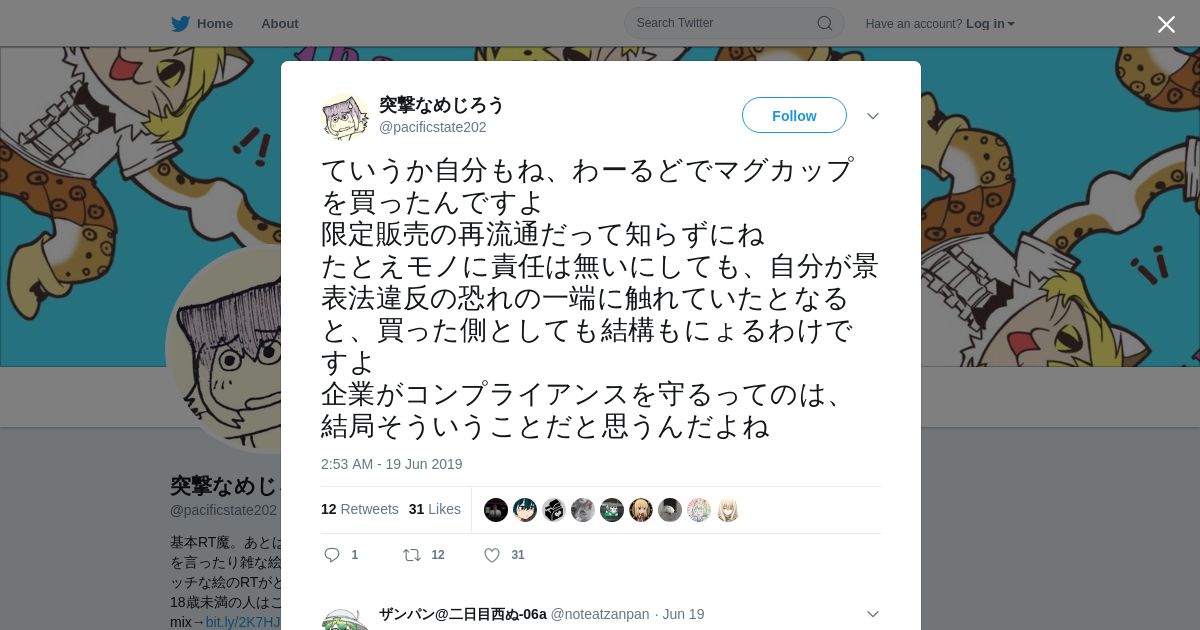Expand the options chevron on ザンパン's reply
The width and height of the screenshot is (1200, 630).
coord(873,614)
